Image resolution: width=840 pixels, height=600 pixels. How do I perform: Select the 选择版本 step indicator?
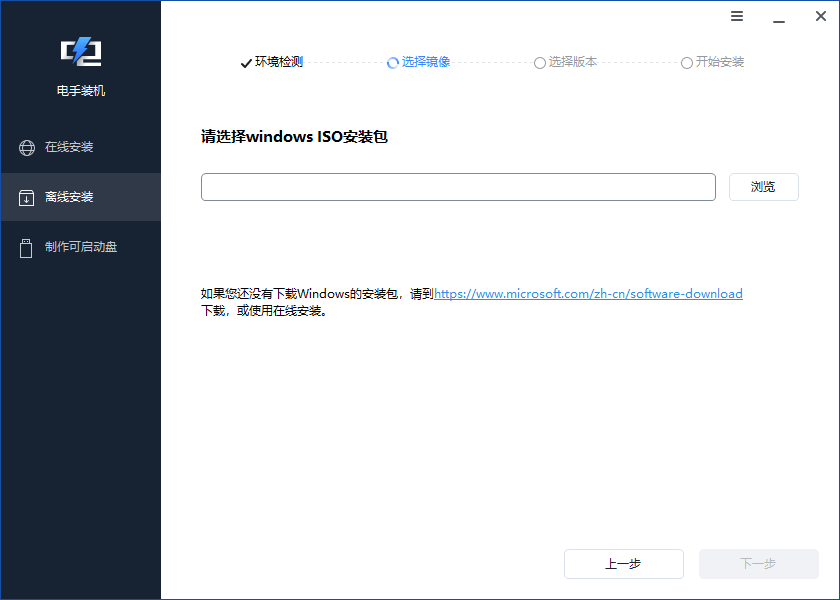[x=565, y=62]
